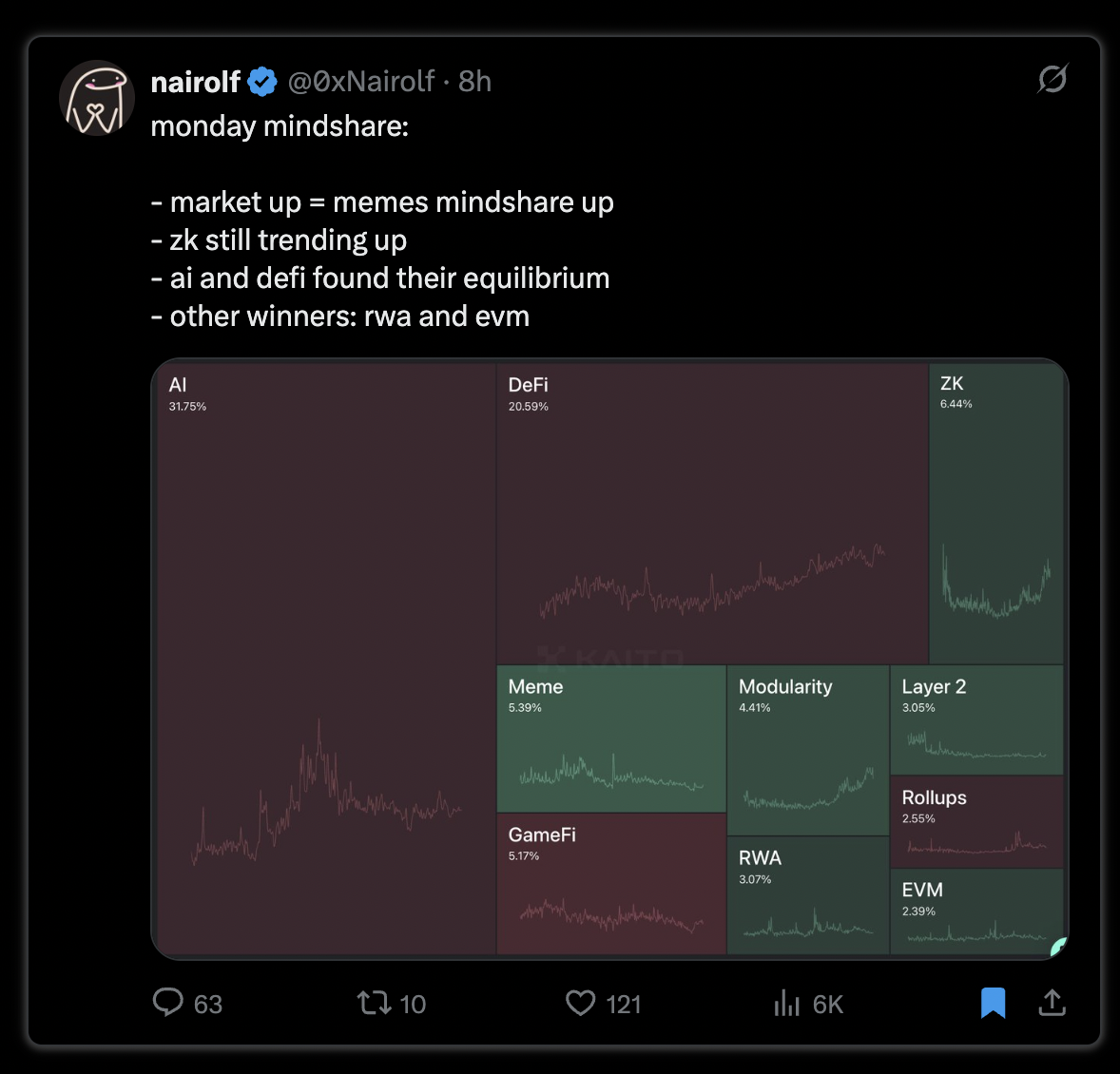Select the AI 31.75% treemap tile
Image resolution: width=1120 pixels, height=1074 pixels.
coord(326,659)
